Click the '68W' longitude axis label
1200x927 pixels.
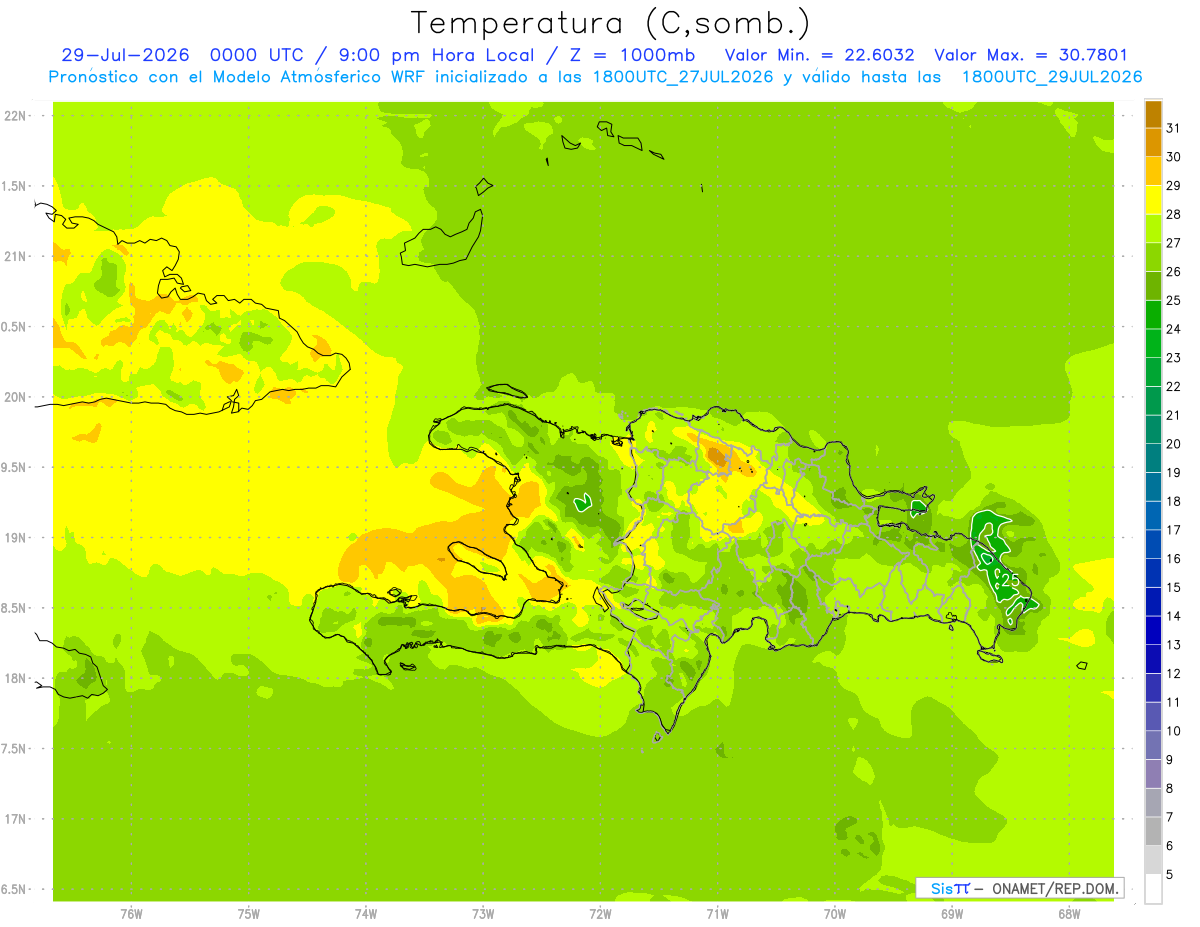point(1069,914)
